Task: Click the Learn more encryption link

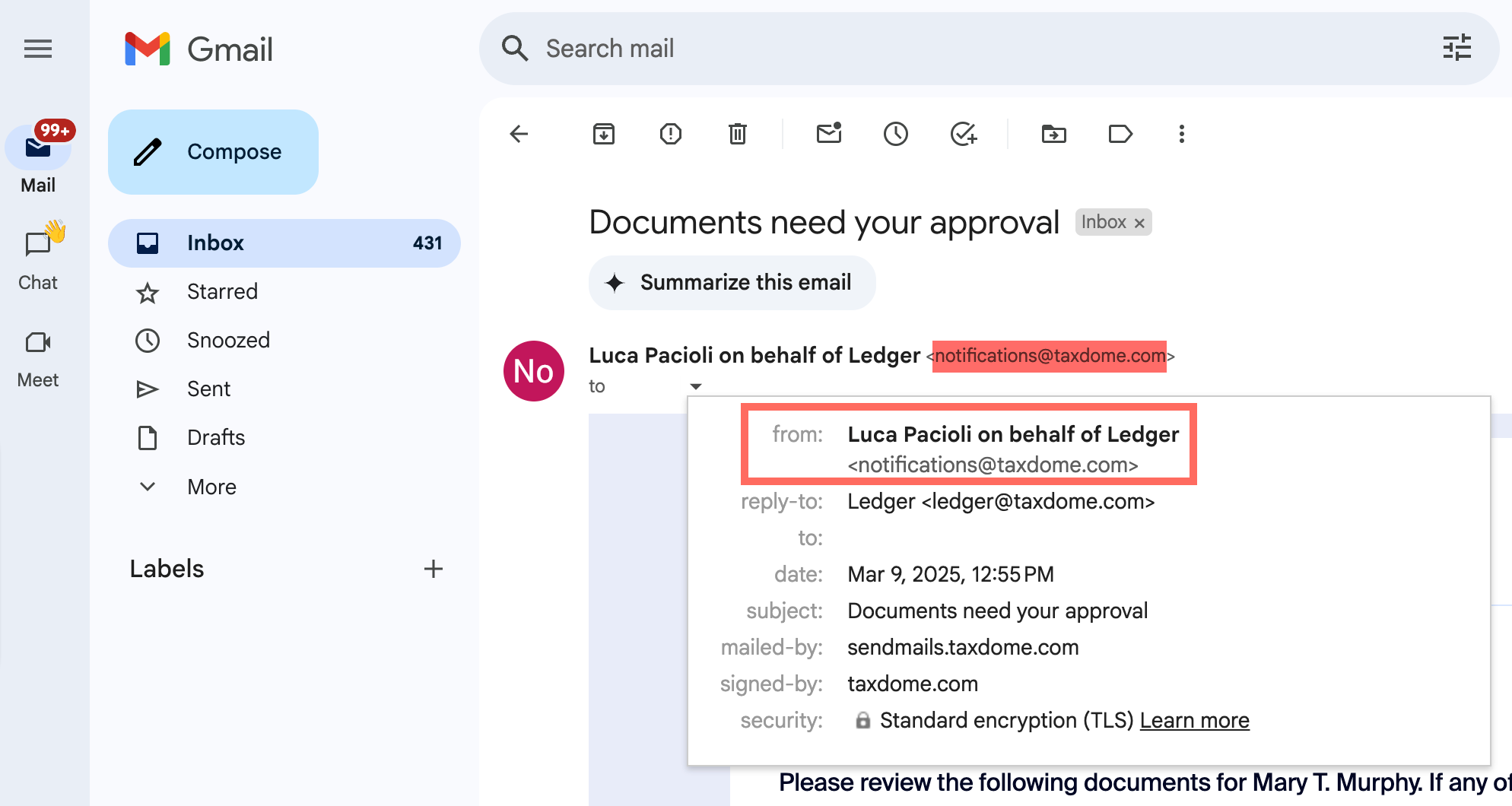Action: [1194, 720]
